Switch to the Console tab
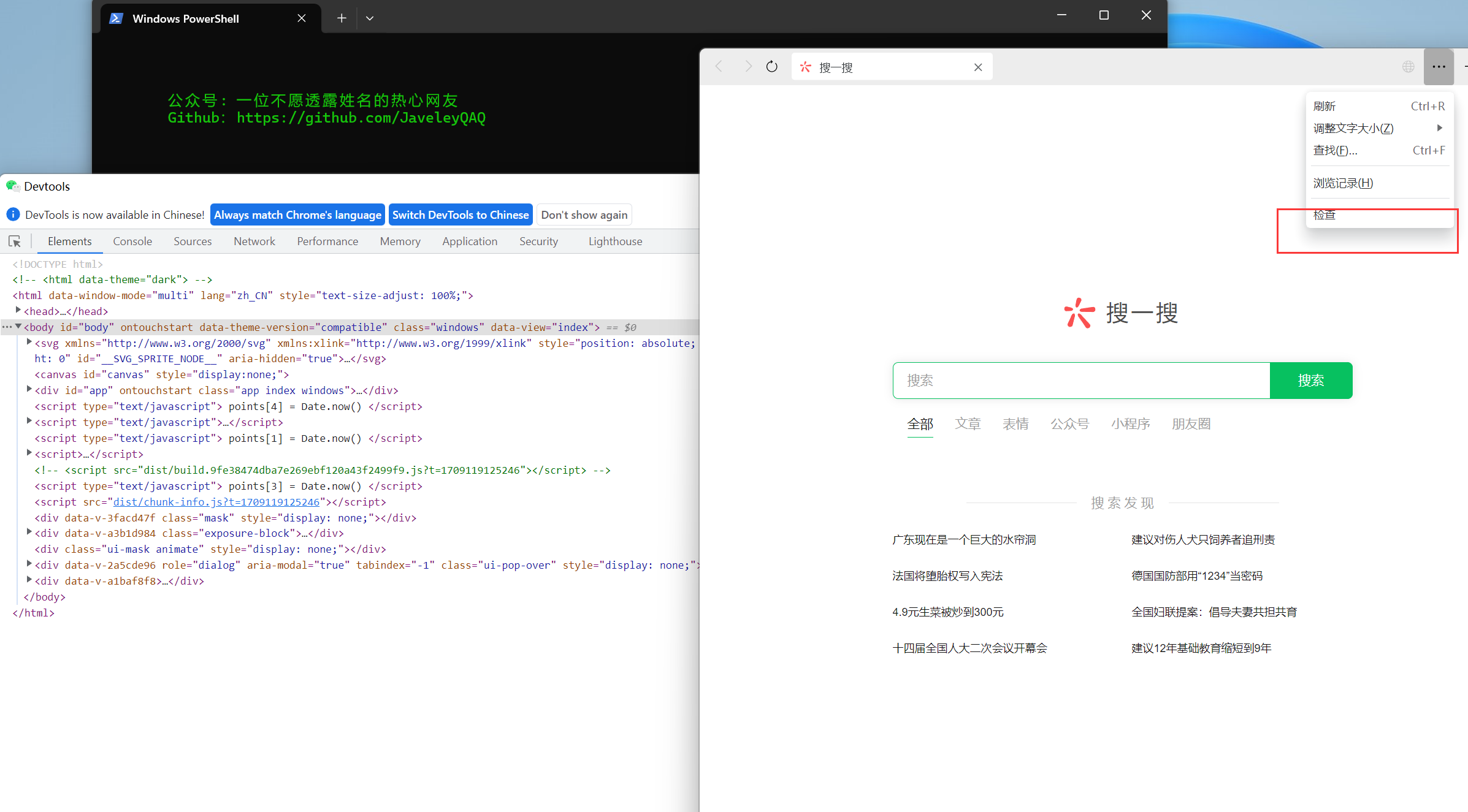The width and height of the screenshot is (1468, 812). point(132,241)
